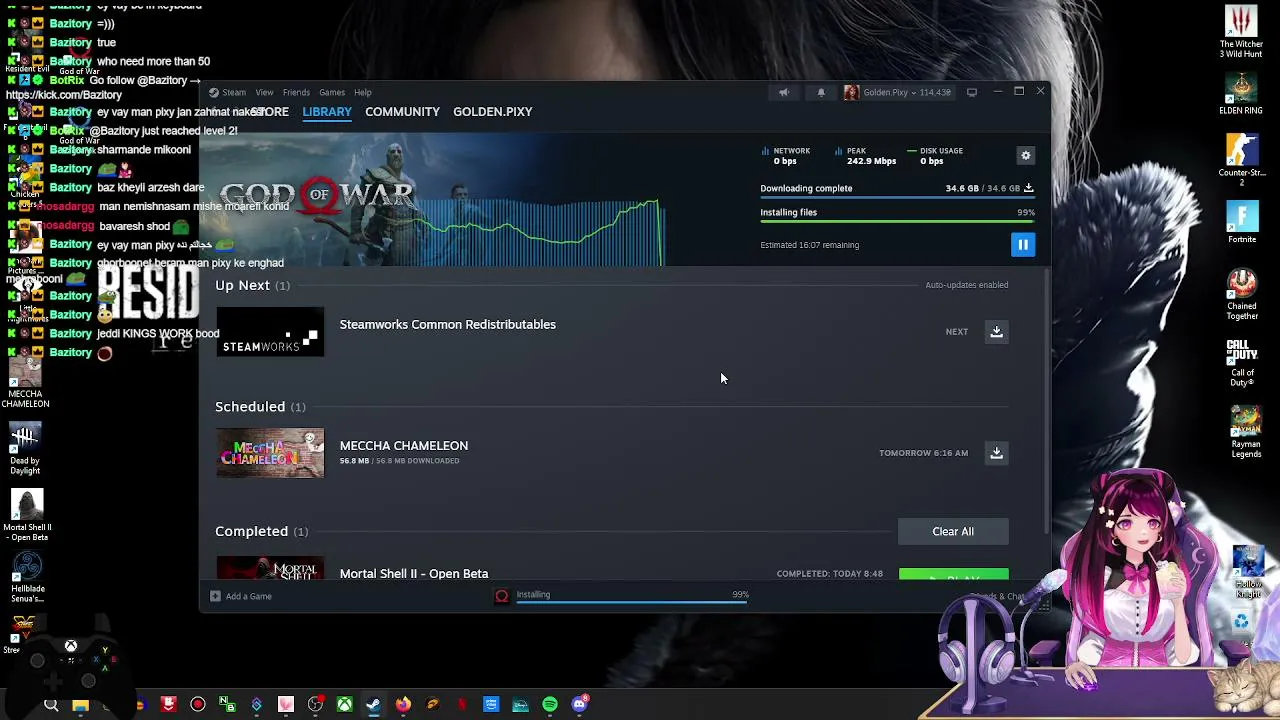Open the View menu
The height and width of the screenshot is (720, 1280).
(264, 92)
